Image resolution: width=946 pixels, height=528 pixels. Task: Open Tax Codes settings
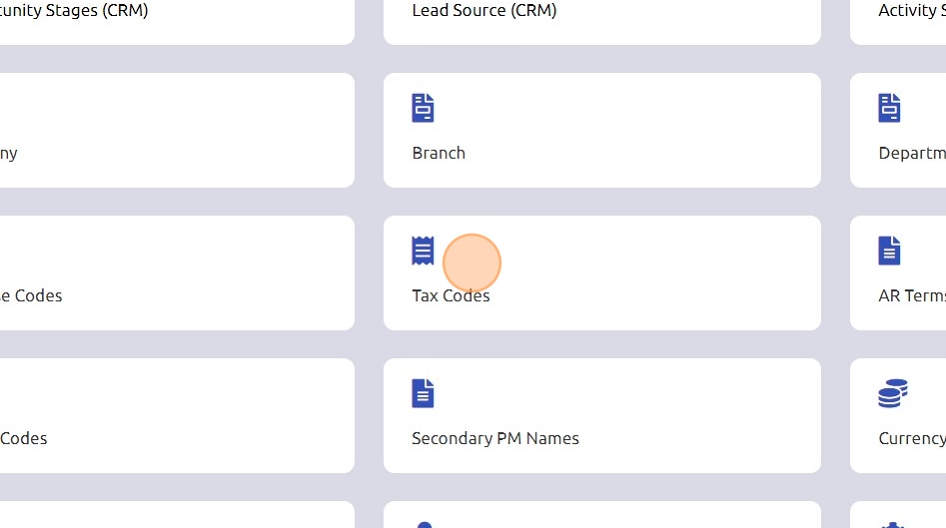click(451, 296)
